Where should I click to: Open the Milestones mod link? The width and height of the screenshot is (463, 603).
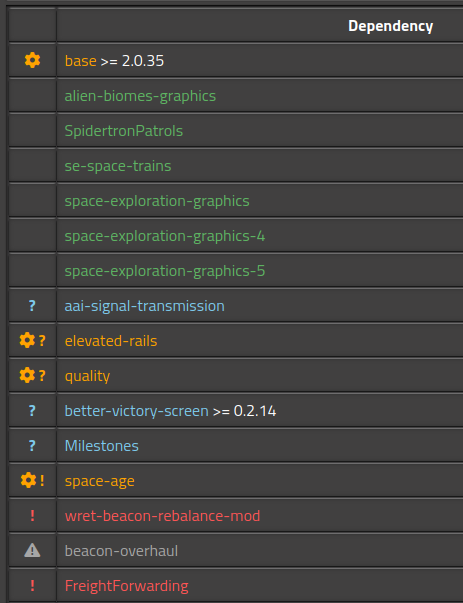coord(102,446)
